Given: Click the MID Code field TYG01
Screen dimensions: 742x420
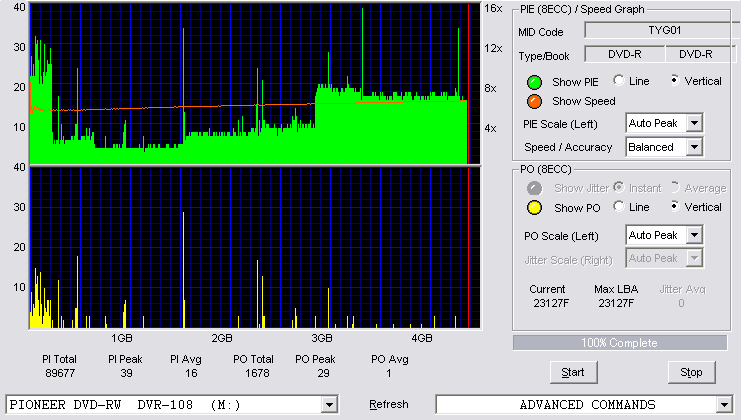Looking at the screenshot, I should 664,30.
